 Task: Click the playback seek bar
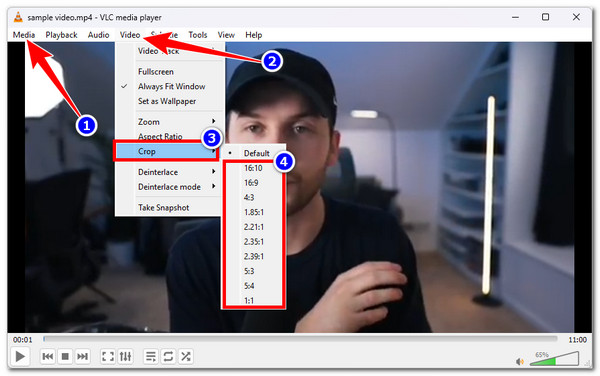pyautogui.click(x=300, y=339)
